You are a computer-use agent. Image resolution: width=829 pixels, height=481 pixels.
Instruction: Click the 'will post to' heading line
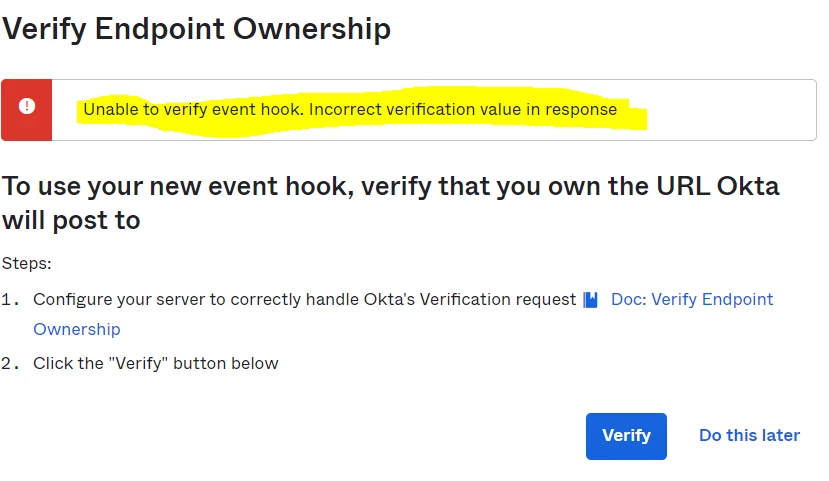click(71, 220)
